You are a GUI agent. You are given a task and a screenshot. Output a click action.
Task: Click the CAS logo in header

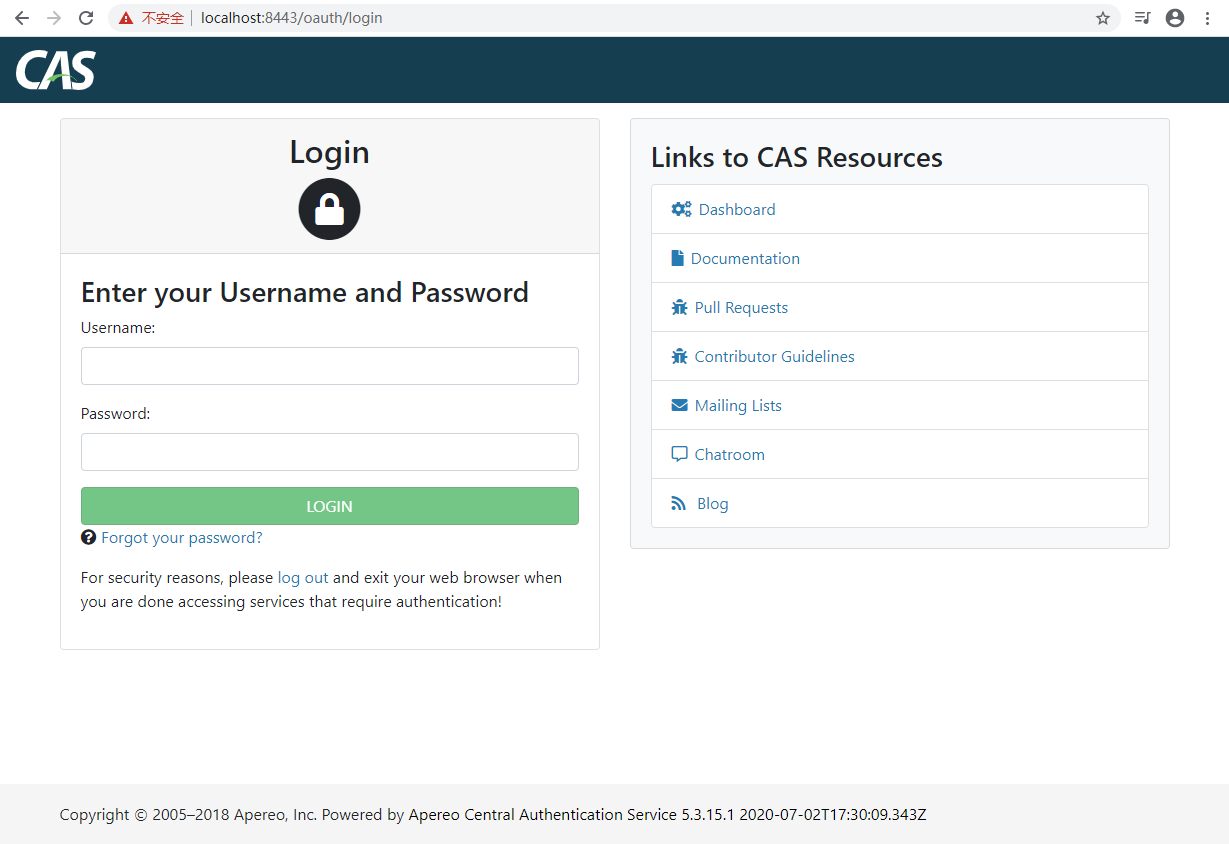[x=56, y=70]
